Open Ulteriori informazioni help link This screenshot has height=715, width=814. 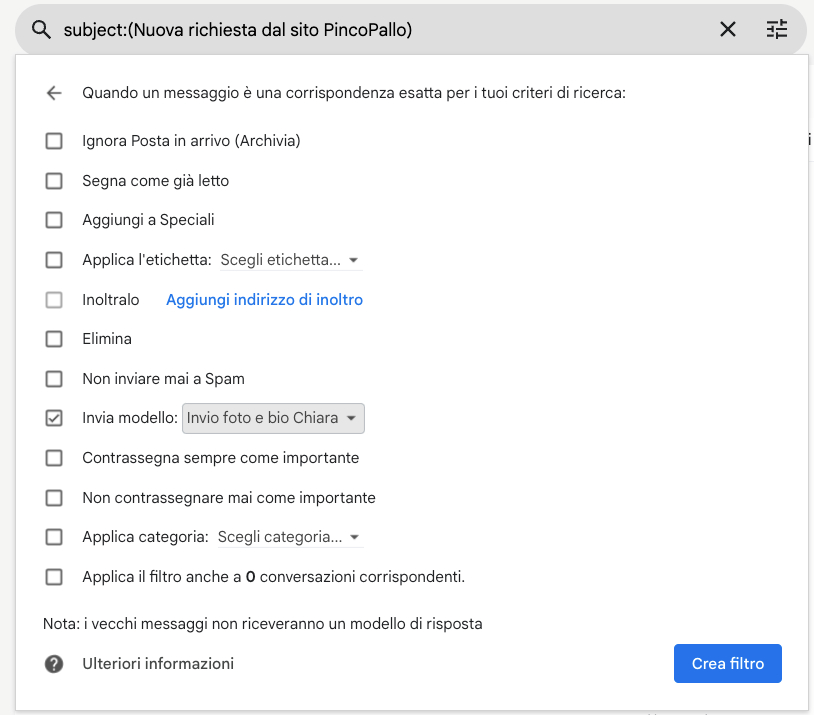tap(158, 664)
